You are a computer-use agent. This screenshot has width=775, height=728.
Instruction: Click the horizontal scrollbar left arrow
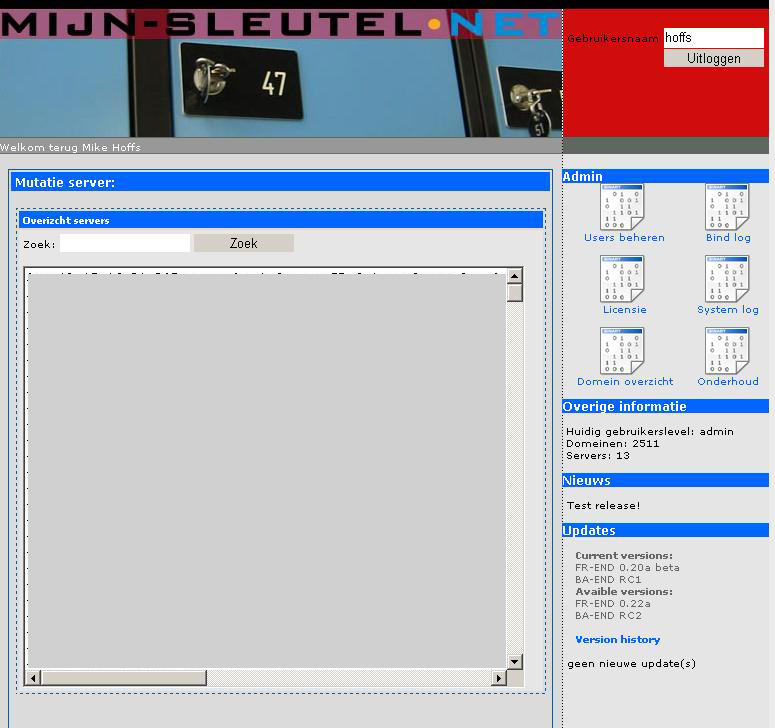coord(33,678)
